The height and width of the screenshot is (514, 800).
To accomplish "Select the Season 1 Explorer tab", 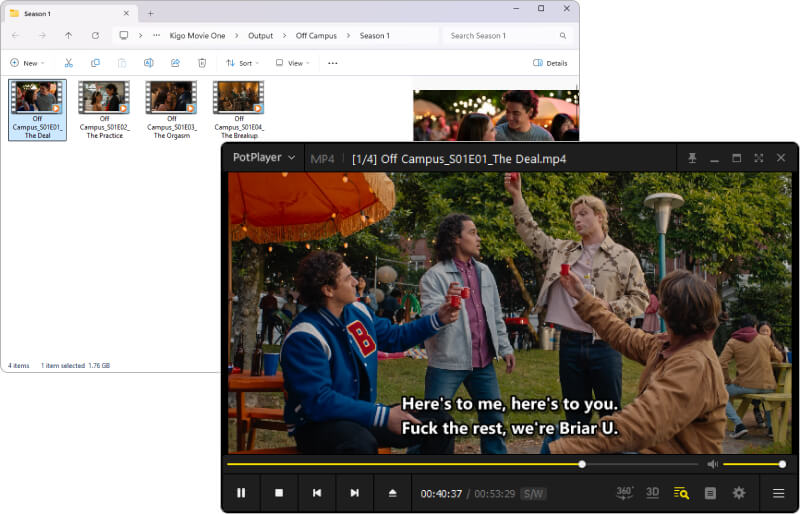I will (68, 13).
